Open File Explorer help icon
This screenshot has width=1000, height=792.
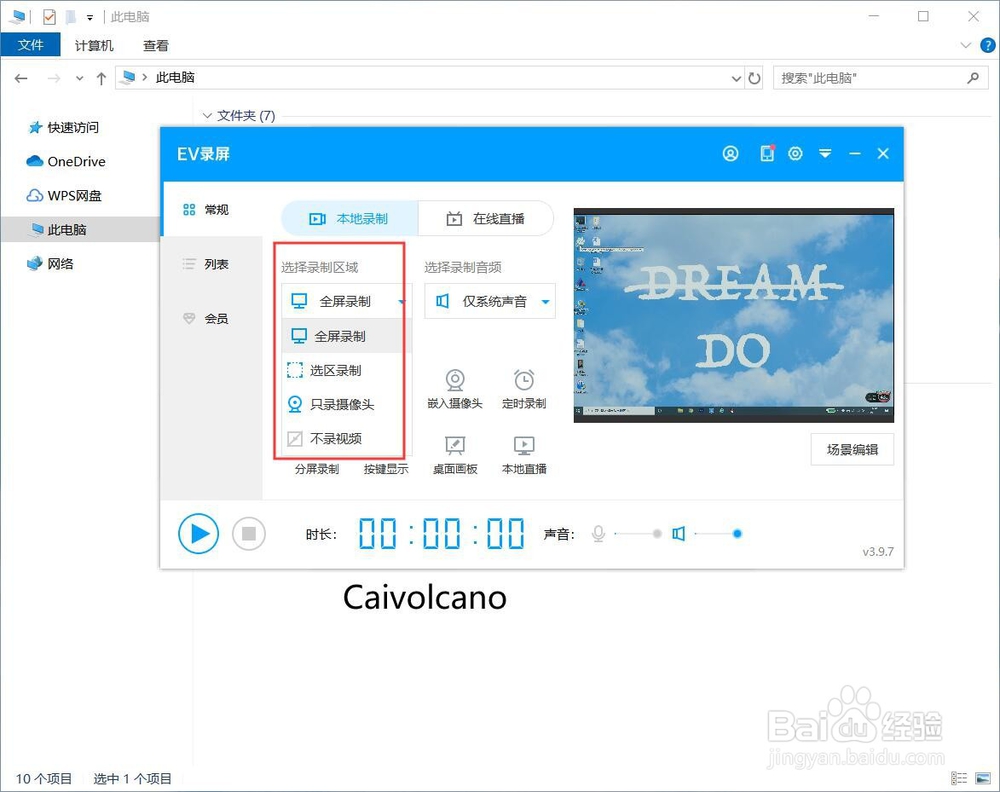coord(987,45)
